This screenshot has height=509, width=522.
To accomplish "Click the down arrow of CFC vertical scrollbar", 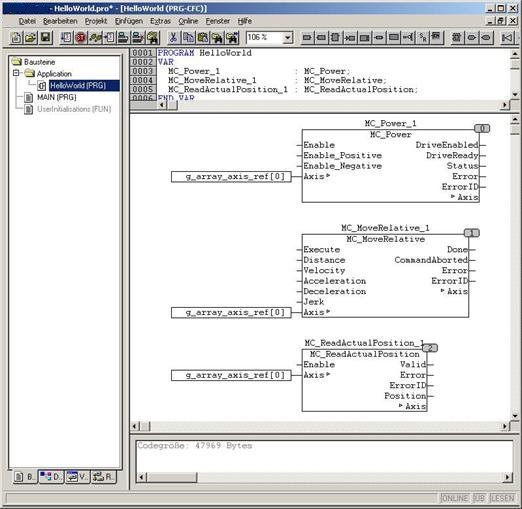I will pos(515,416).
